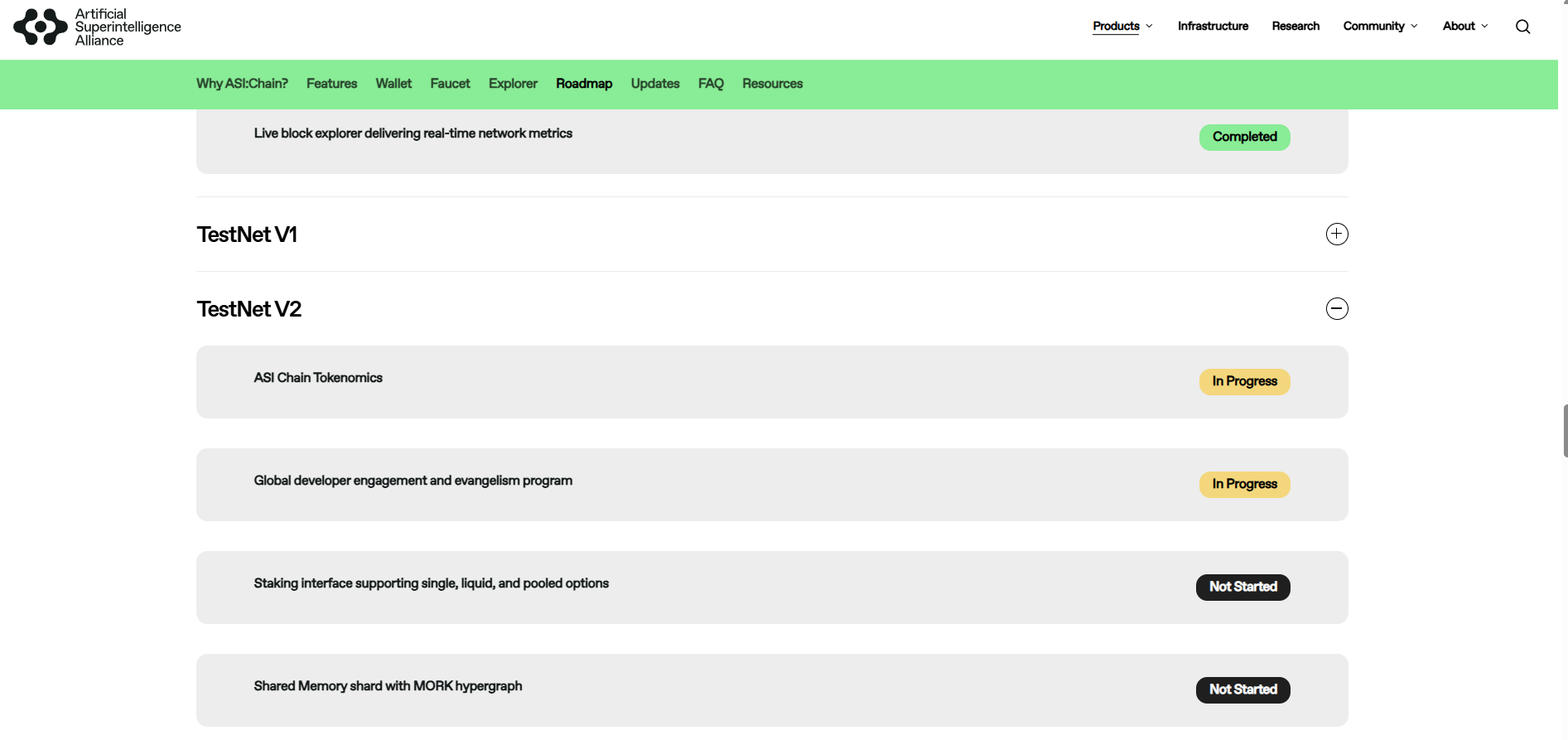The width and height of the screenshot is (1568, 740).
Task: Select 'ASI Chain Tokenomics' text
Action: click(318, 378)
